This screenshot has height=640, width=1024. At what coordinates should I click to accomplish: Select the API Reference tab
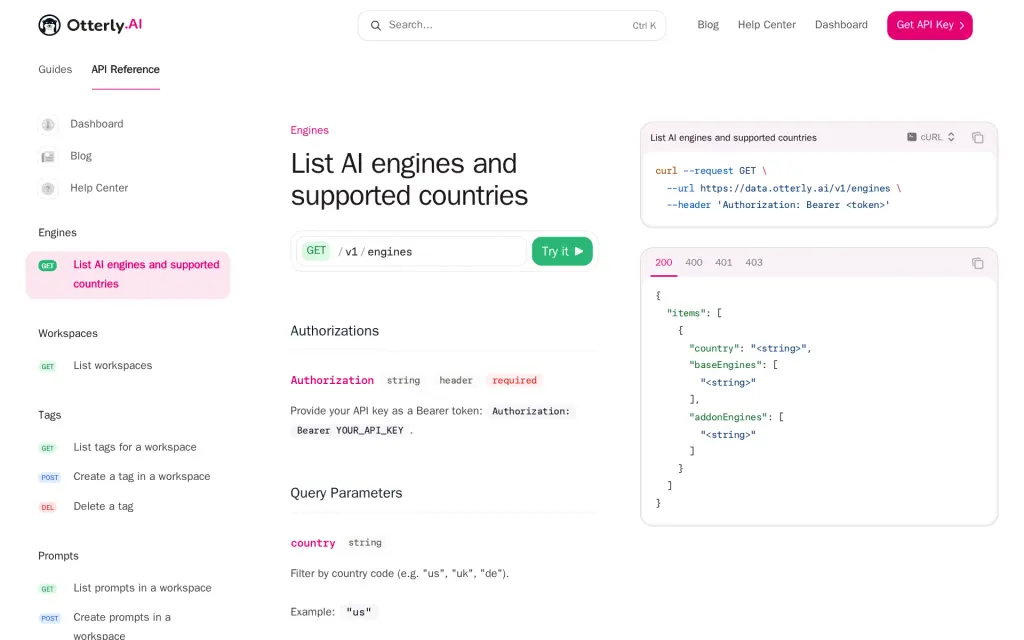125,69
